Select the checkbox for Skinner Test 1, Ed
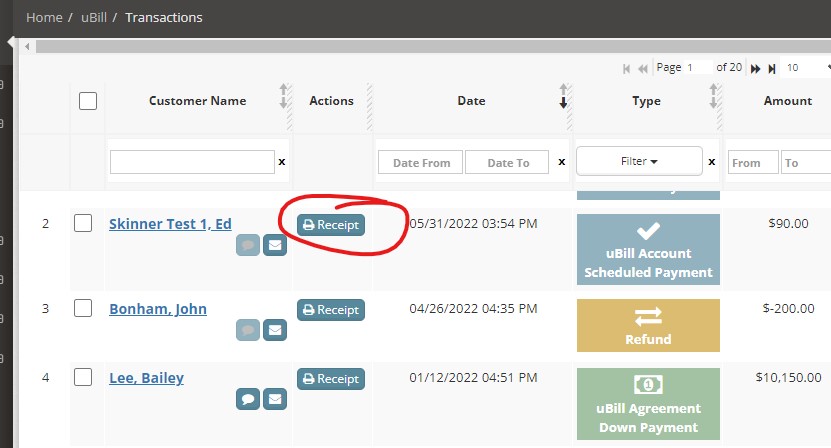This screenshot has width=831, height=448. tap(83, 223)
